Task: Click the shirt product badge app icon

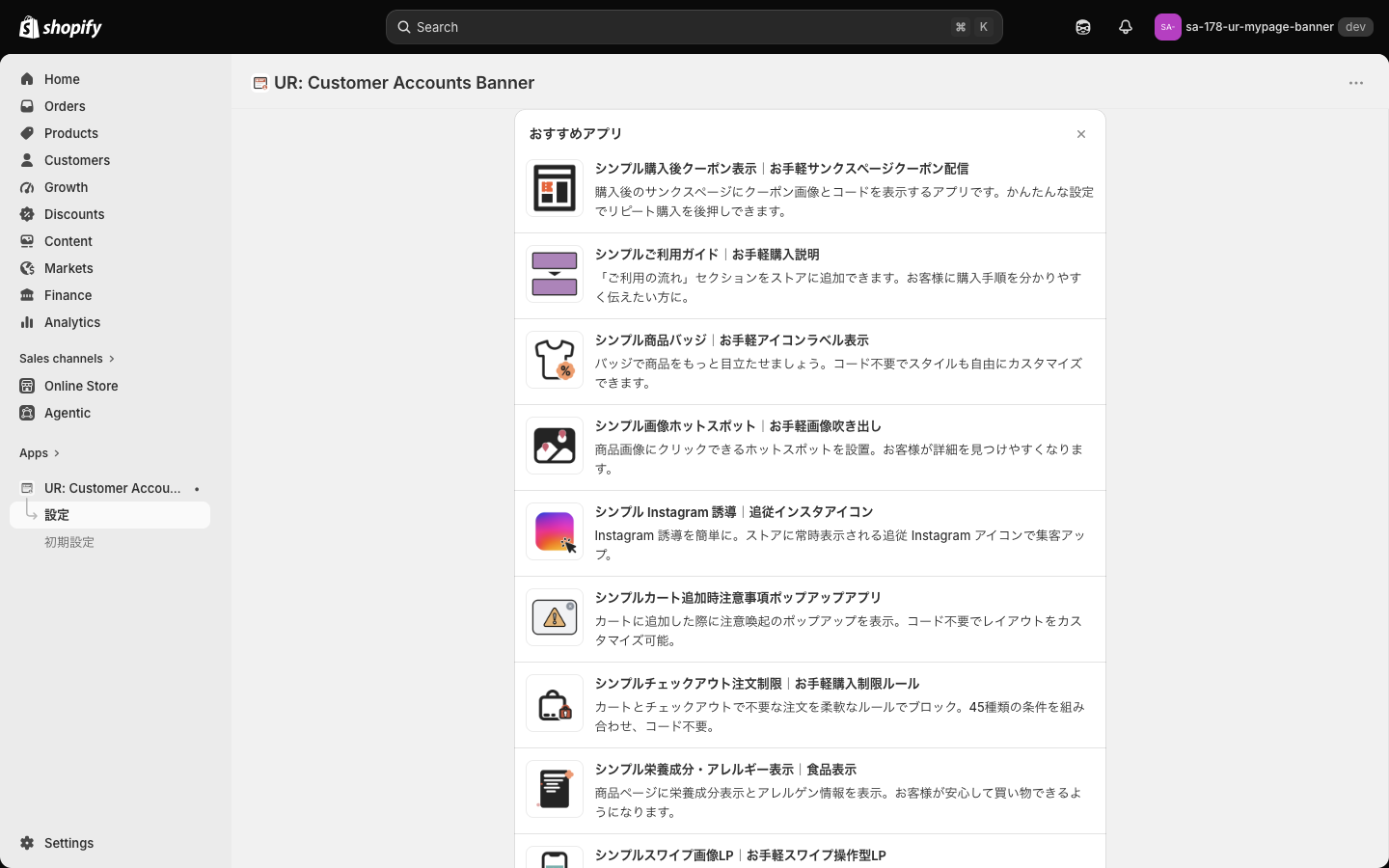Action: coord(555,360)
